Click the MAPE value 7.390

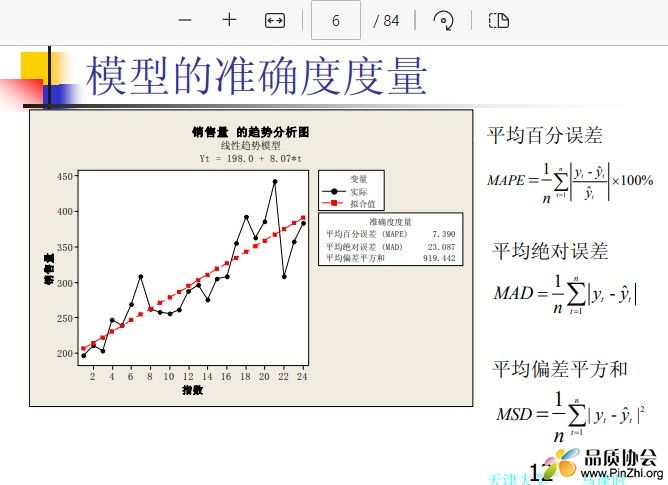(443, 234)
